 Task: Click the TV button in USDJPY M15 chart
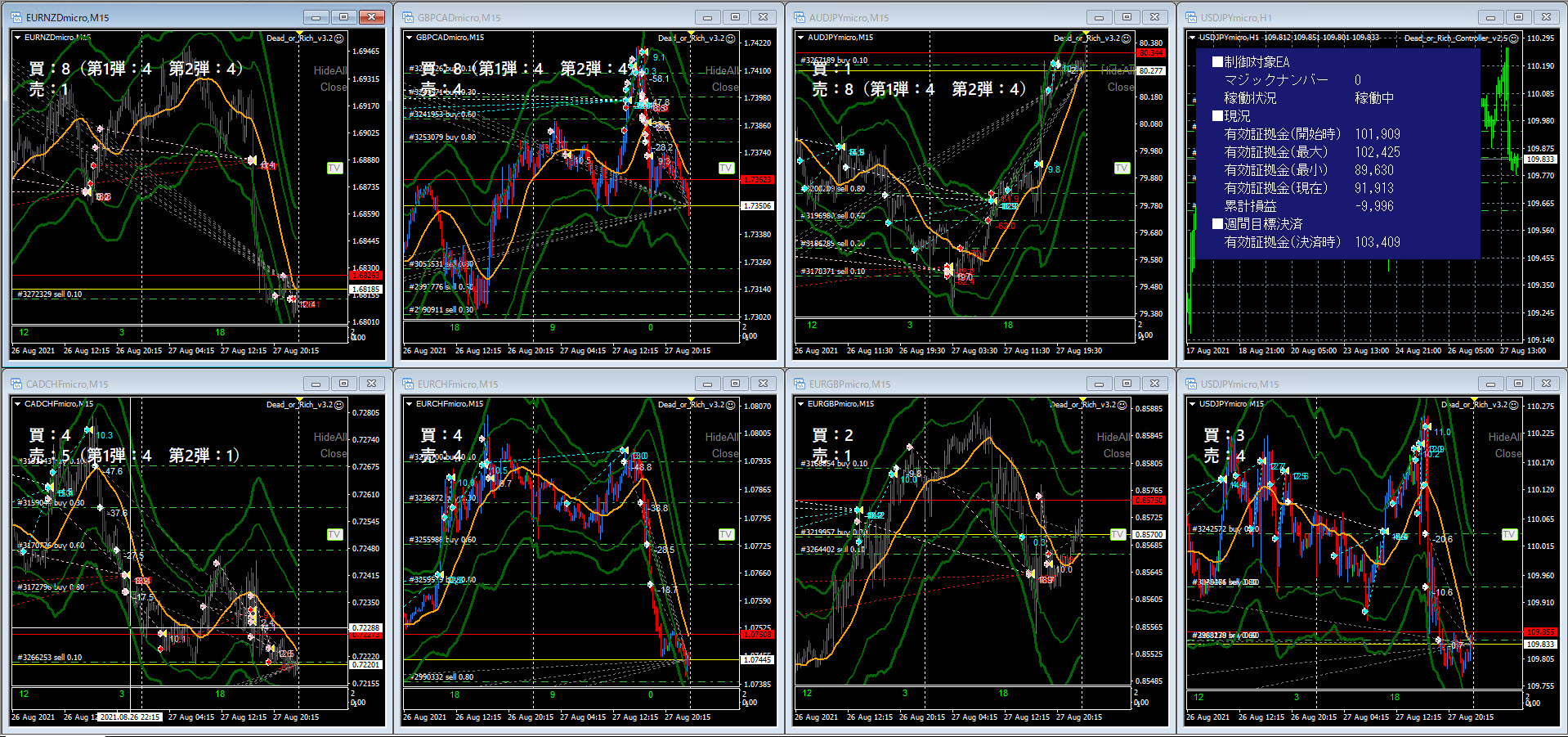click(x=1509, y=535)
